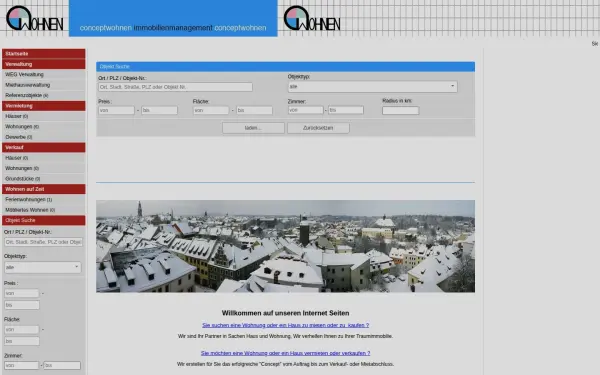Open Wohnungen under Verkauf
Image resolution: width=600 pixels, height=375 pixels.
coord(44,168)
